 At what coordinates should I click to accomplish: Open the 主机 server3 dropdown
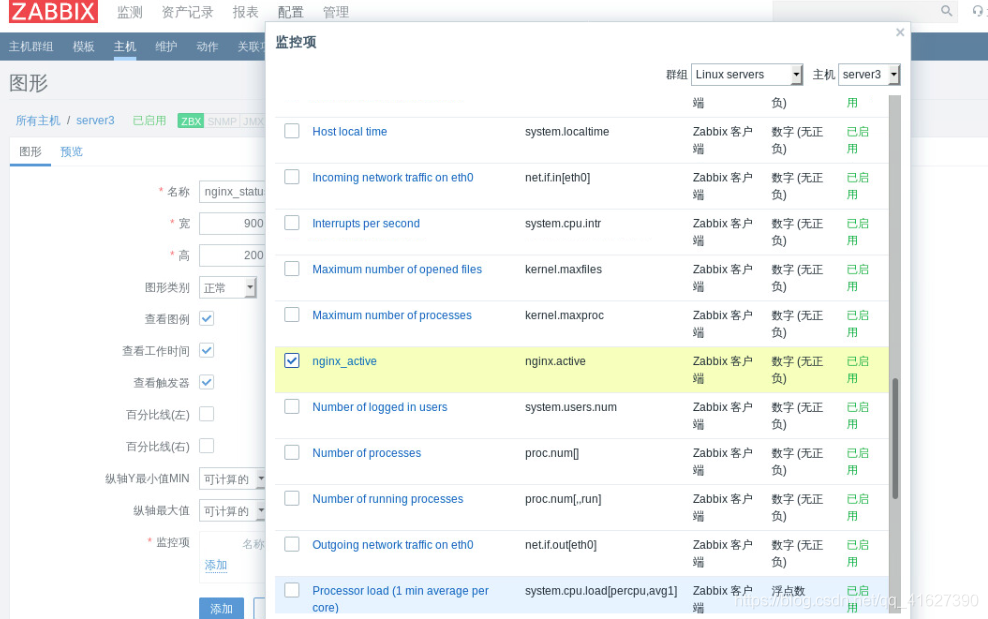pos(869,74)
